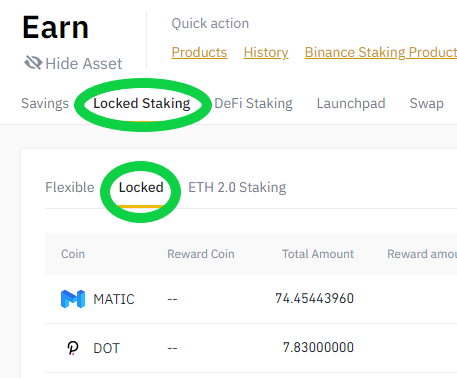Image resolution: width=457 pixels, height=378 pixels.
Task: Click the Coin column header
Action: pyautogui.click(x=73, y=254)
